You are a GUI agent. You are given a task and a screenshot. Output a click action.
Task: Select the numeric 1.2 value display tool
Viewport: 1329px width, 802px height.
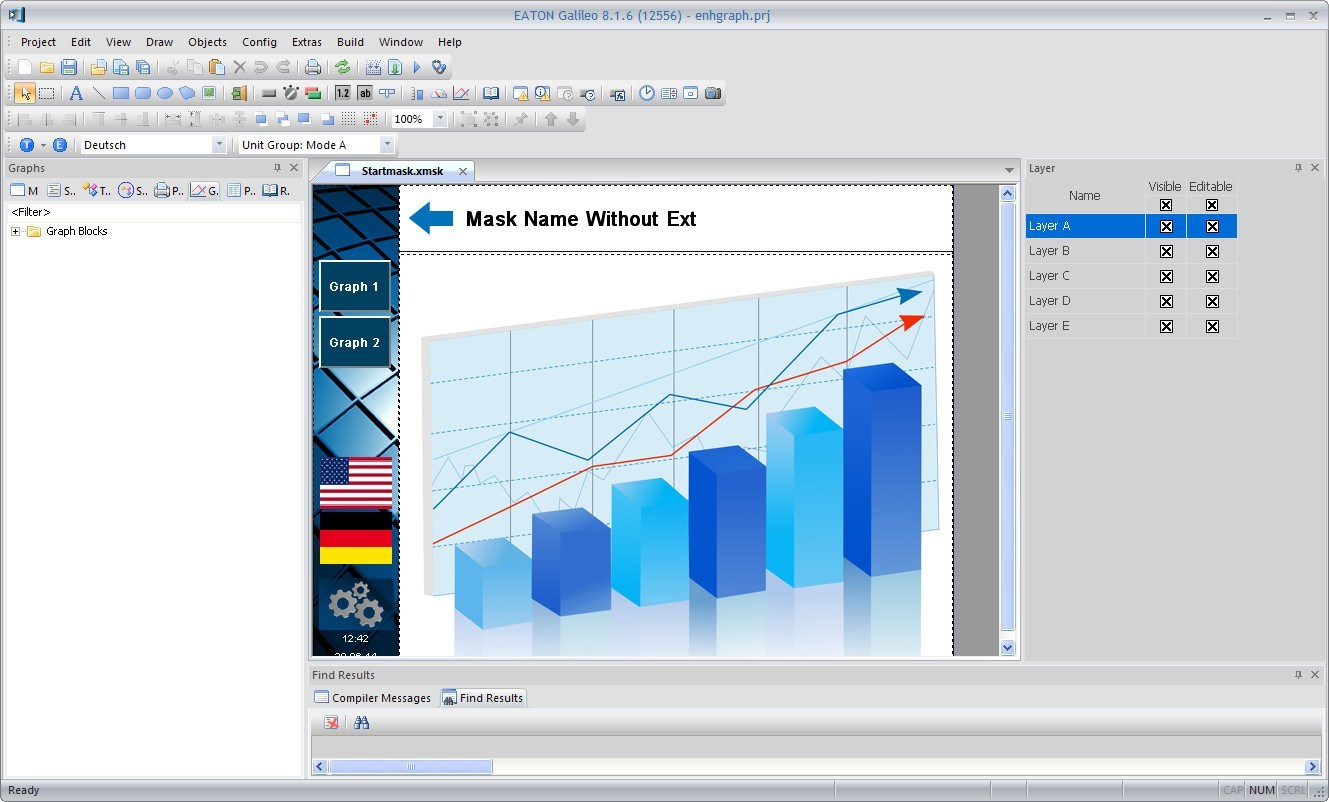tap(343, 93)
